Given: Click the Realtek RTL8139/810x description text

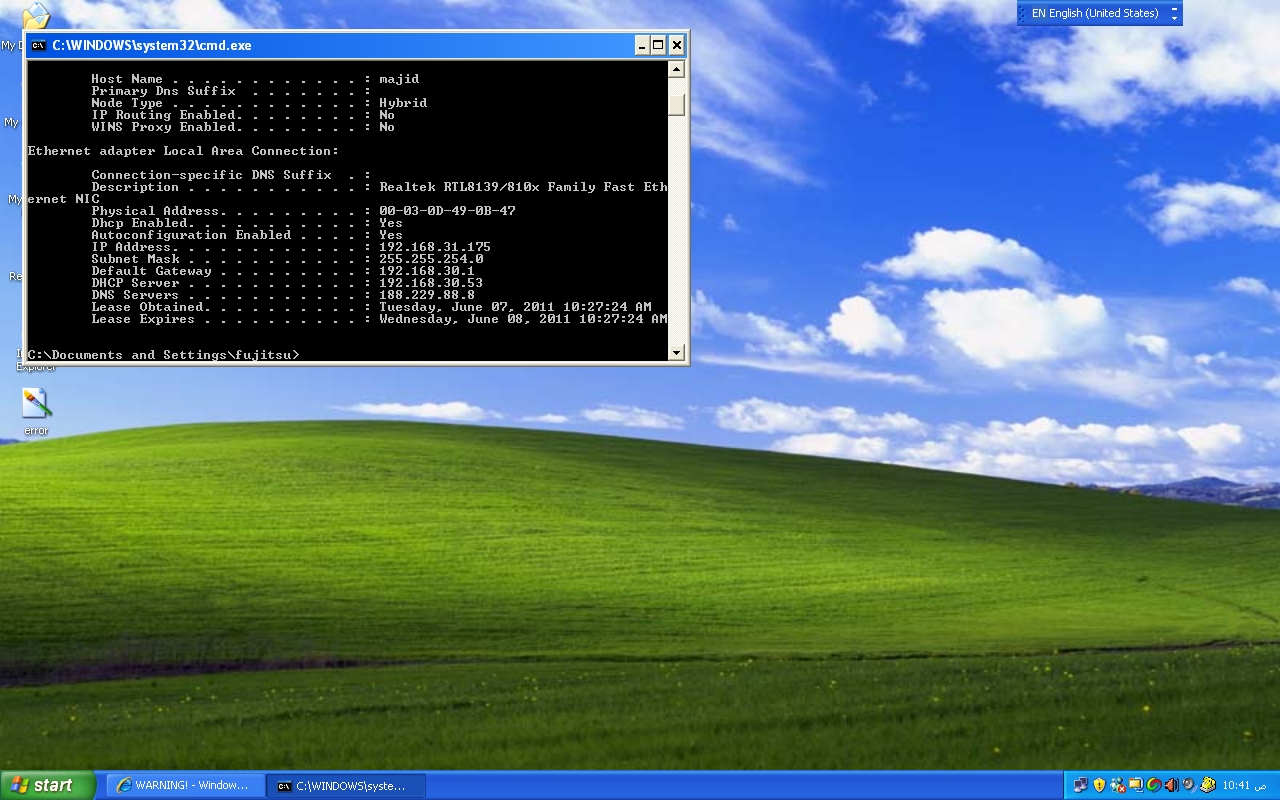Looking at the screenshot, I should click(523, 187).
